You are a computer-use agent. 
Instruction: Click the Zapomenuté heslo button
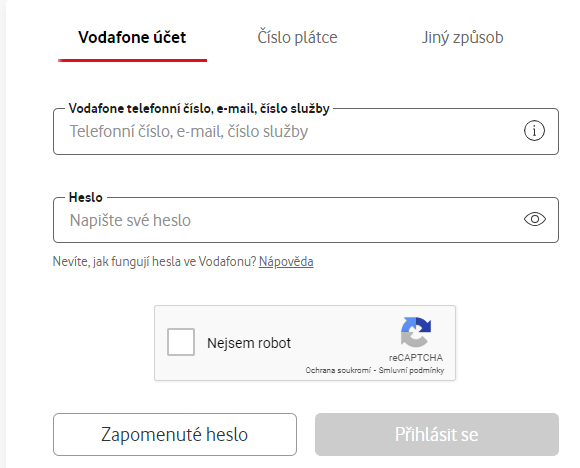pos(175,434)
